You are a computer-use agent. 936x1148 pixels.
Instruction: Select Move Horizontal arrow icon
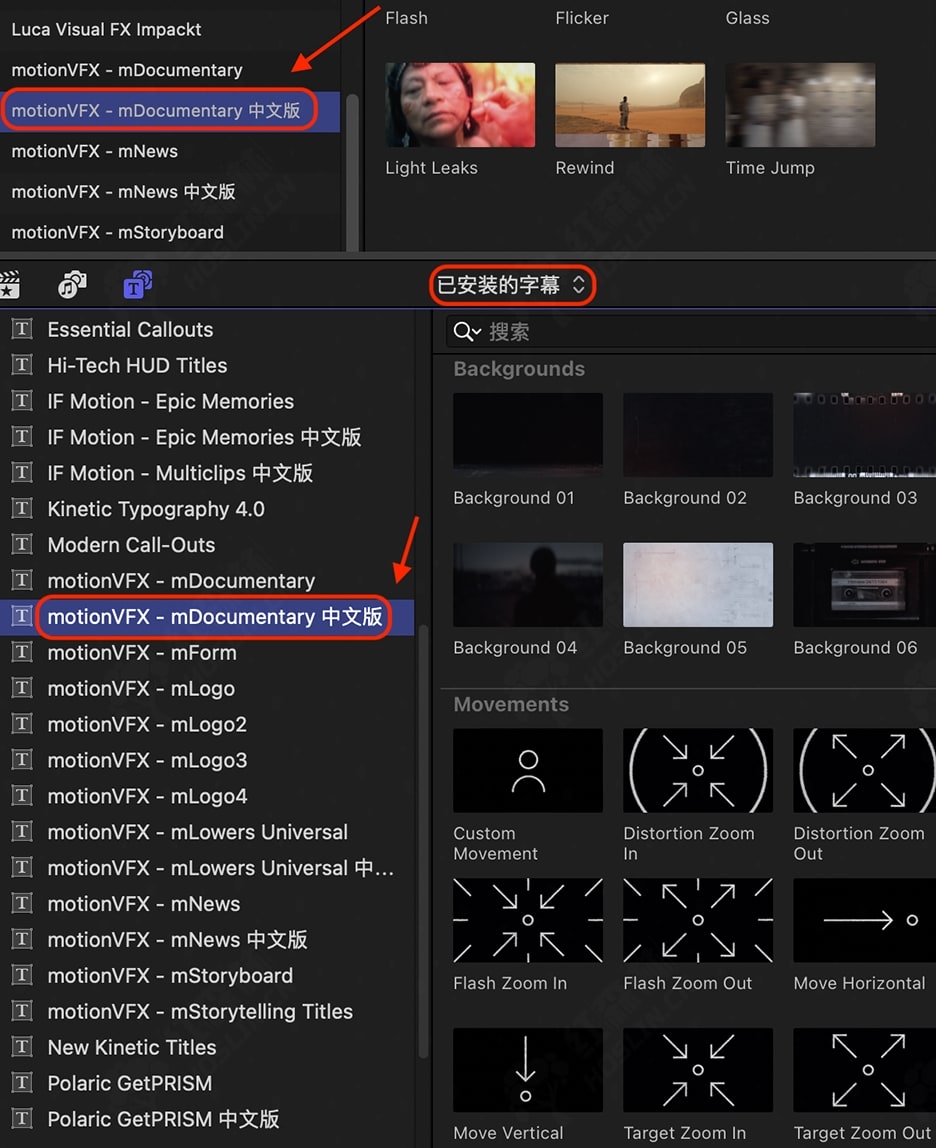[864, 920]
